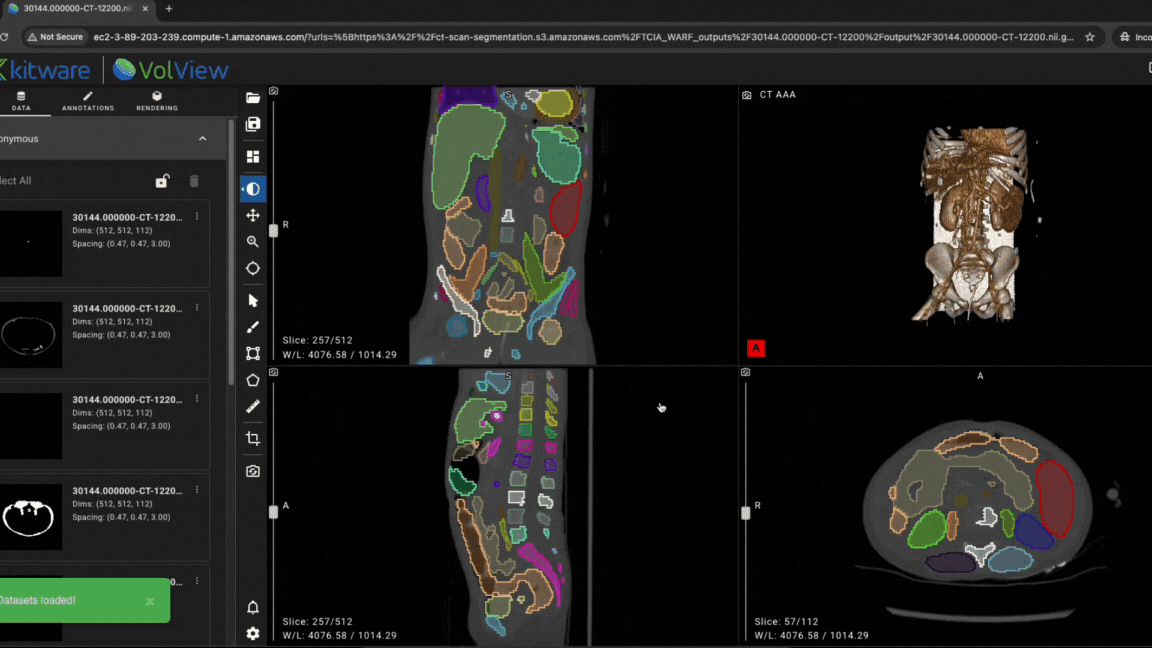Viewport: 1152px width, 648px height.
Task: Open options menu of fifth partially hidden dataset
Action: [197, 581]
